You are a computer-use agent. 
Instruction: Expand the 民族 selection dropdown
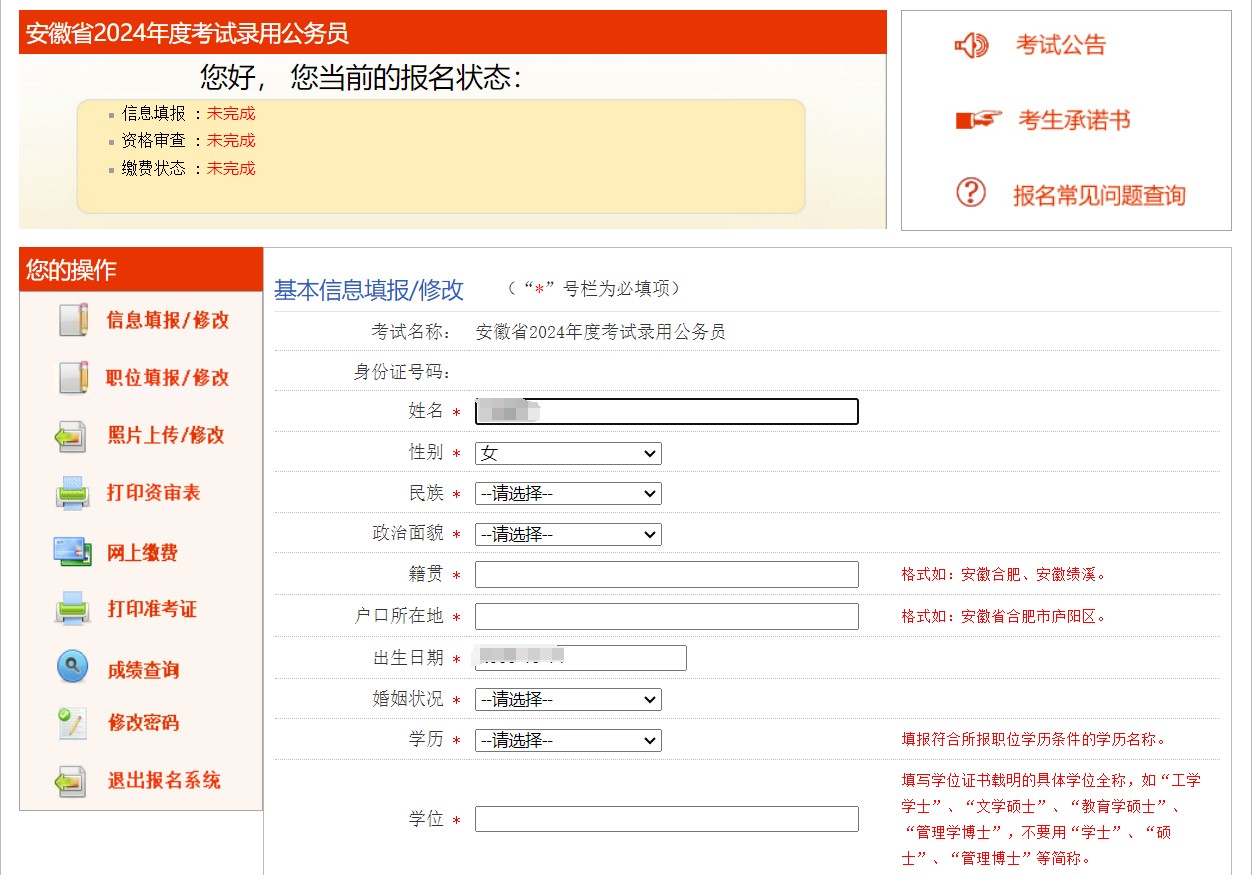coord(567,494)
